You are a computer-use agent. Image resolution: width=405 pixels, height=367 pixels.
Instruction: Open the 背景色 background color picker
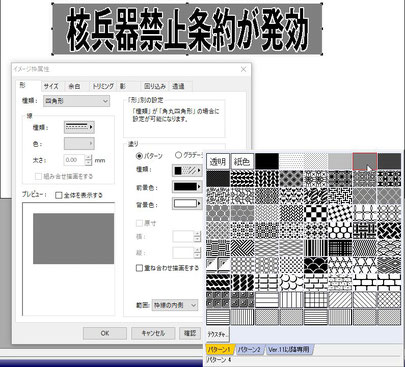pos(187,203)
